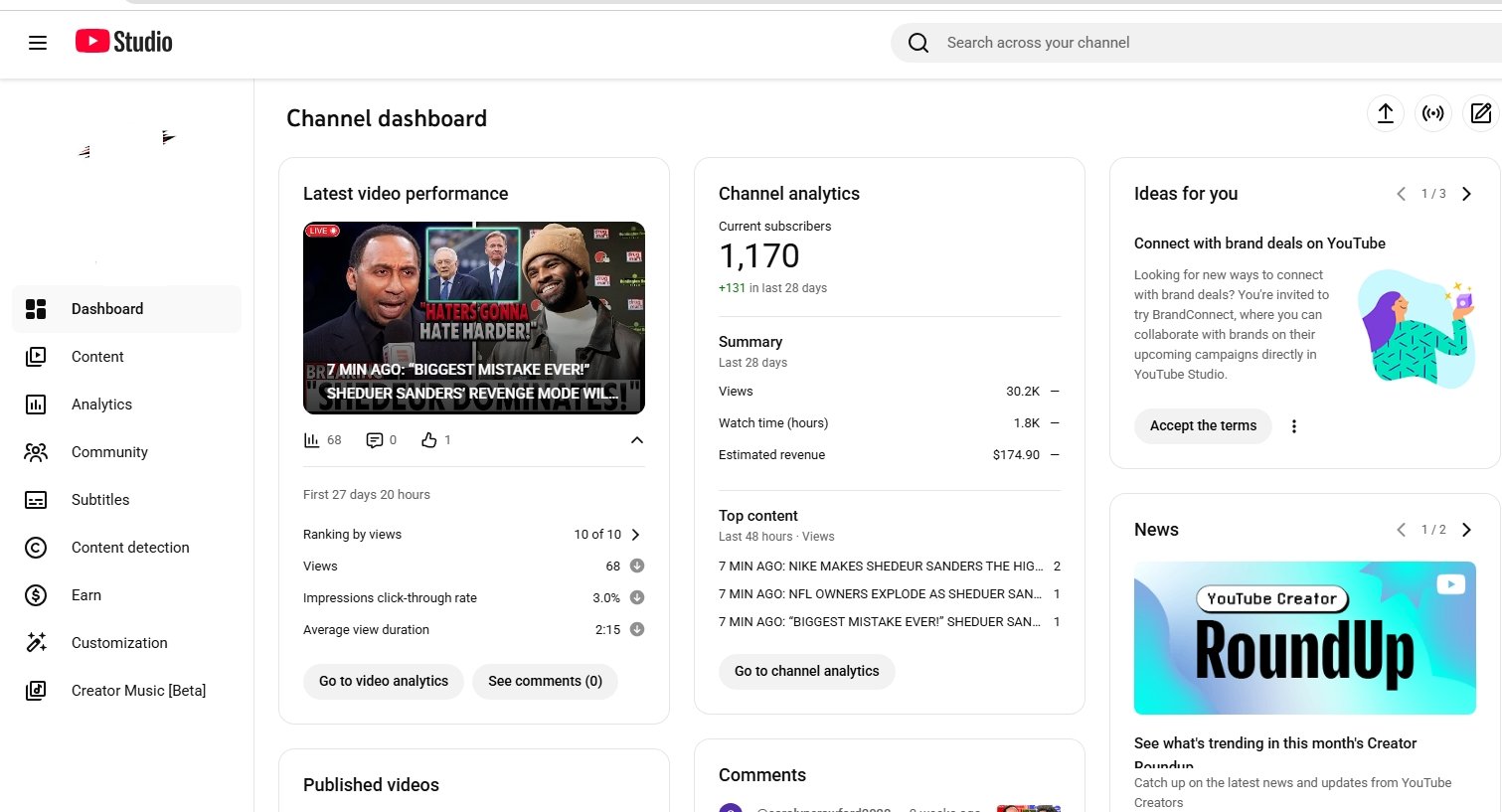This screenshot has height=812, width=1502.
Task: Open the hamburger navigation menu
Action: (x=38, y=43)
